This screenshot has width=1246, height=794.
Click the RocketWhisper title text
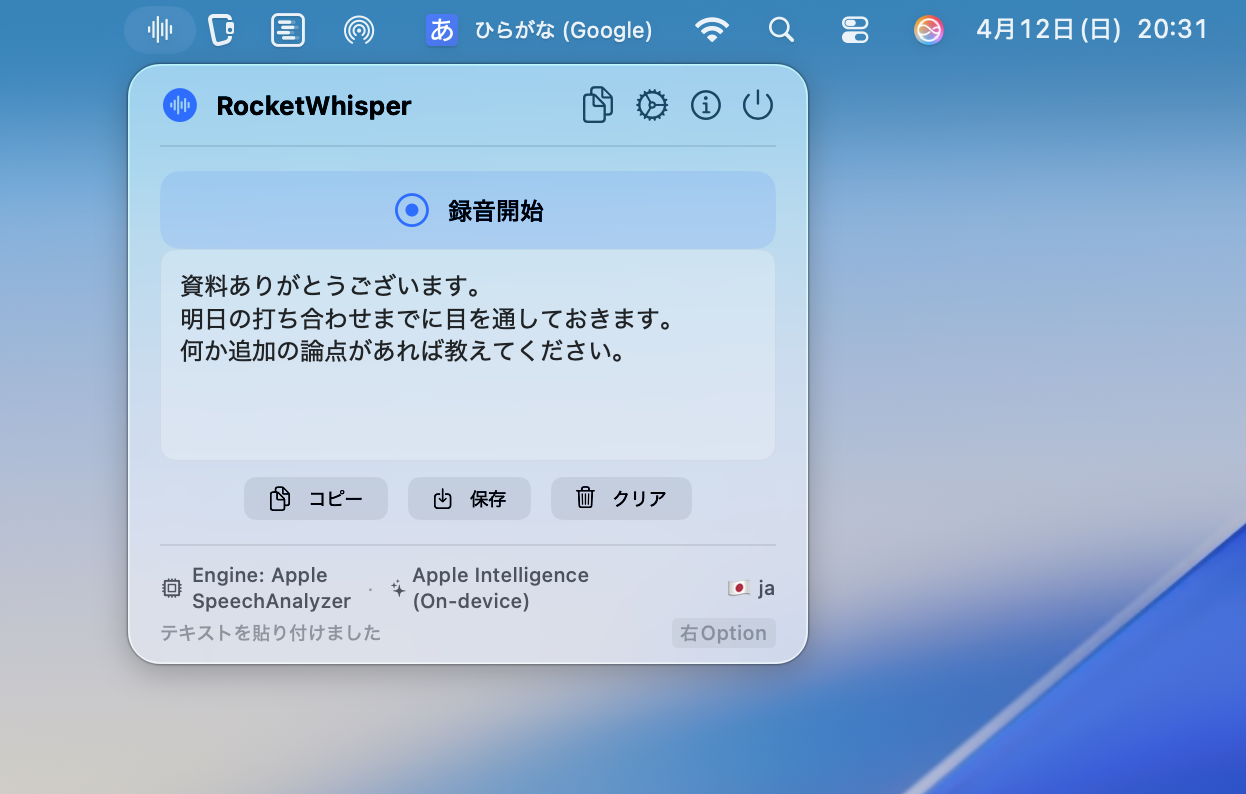[x=314, y=106]
